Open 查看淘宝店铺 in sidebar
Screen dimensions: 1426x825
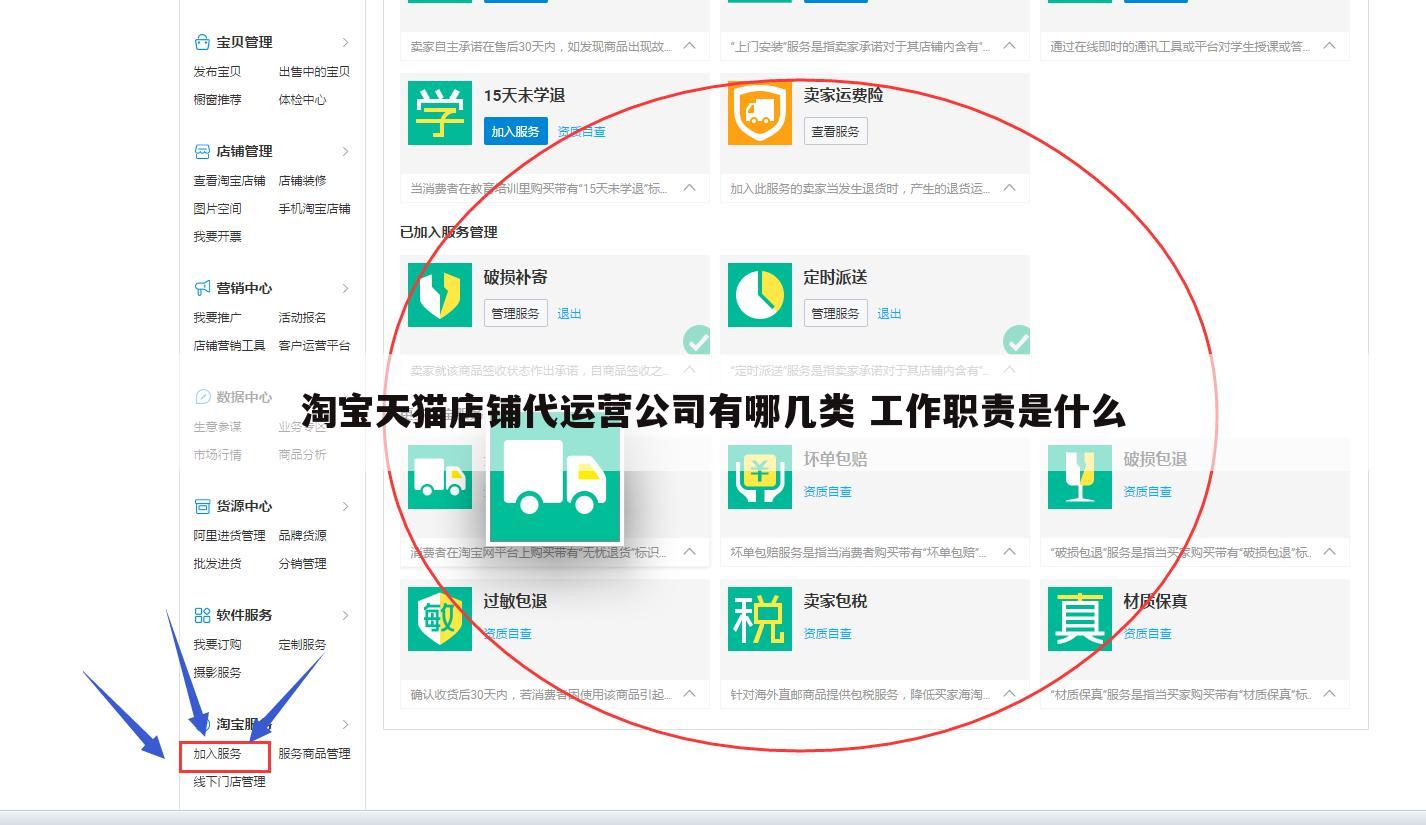coord(229,180)
